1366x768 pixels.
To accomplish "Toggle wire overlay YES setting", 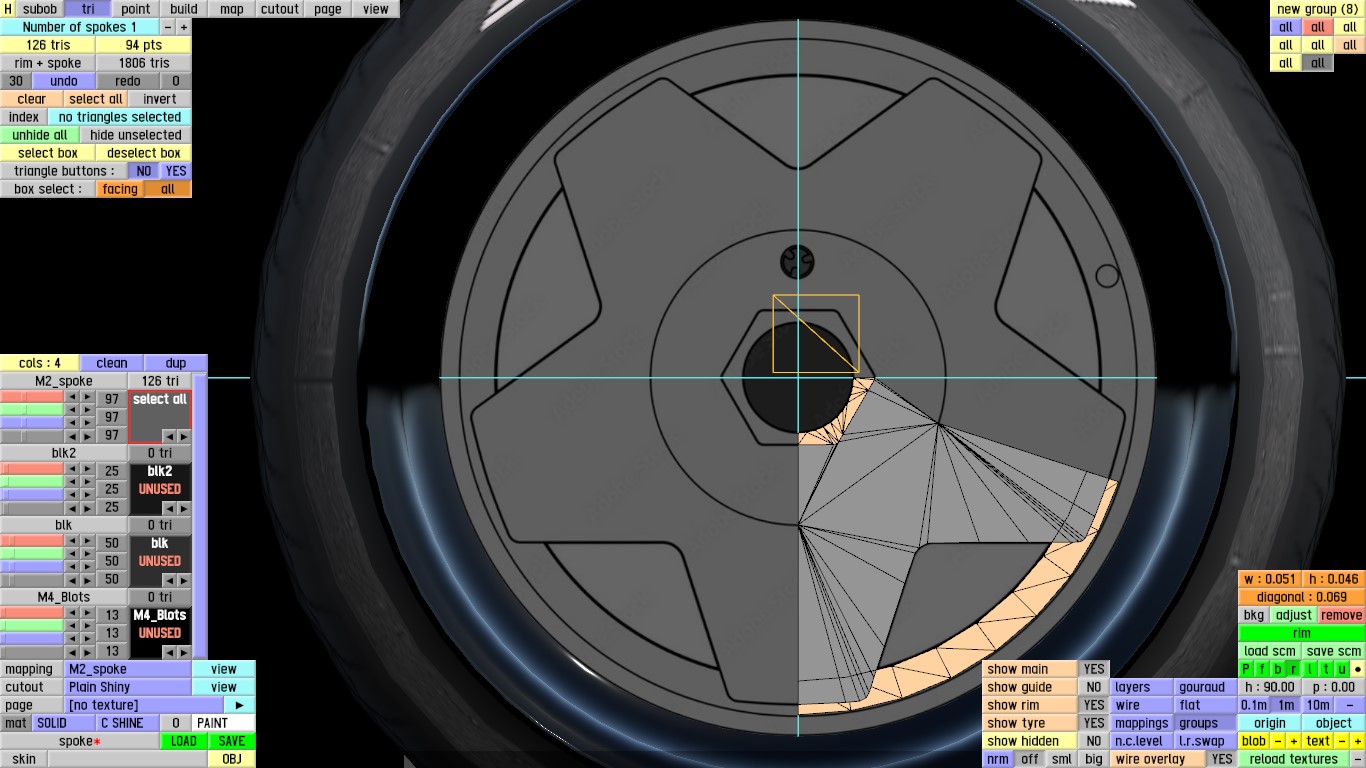I will [x=1222, y=759].
